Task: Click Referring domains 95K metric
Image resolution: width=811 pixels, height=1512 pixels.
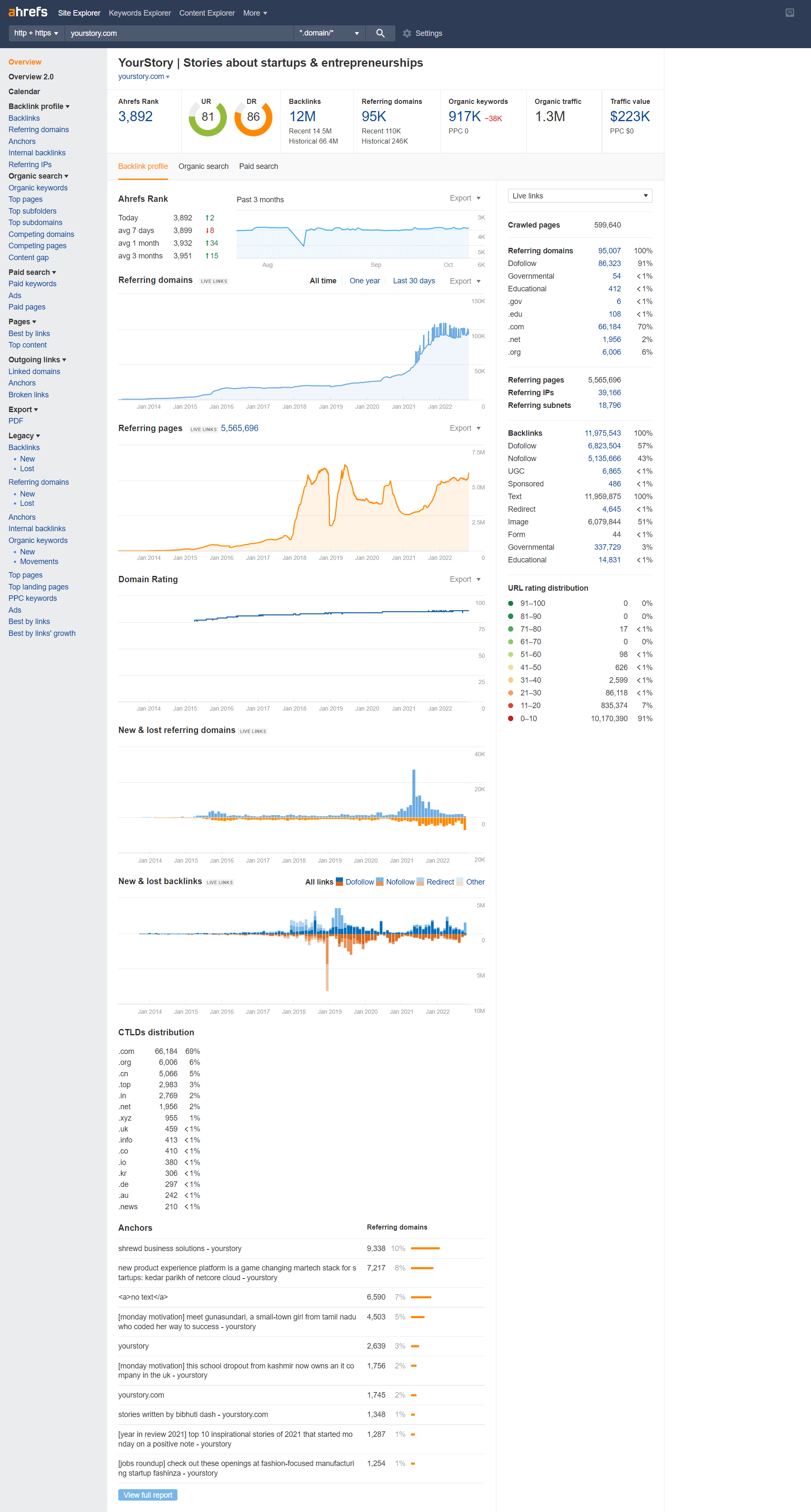Action: 373,116
